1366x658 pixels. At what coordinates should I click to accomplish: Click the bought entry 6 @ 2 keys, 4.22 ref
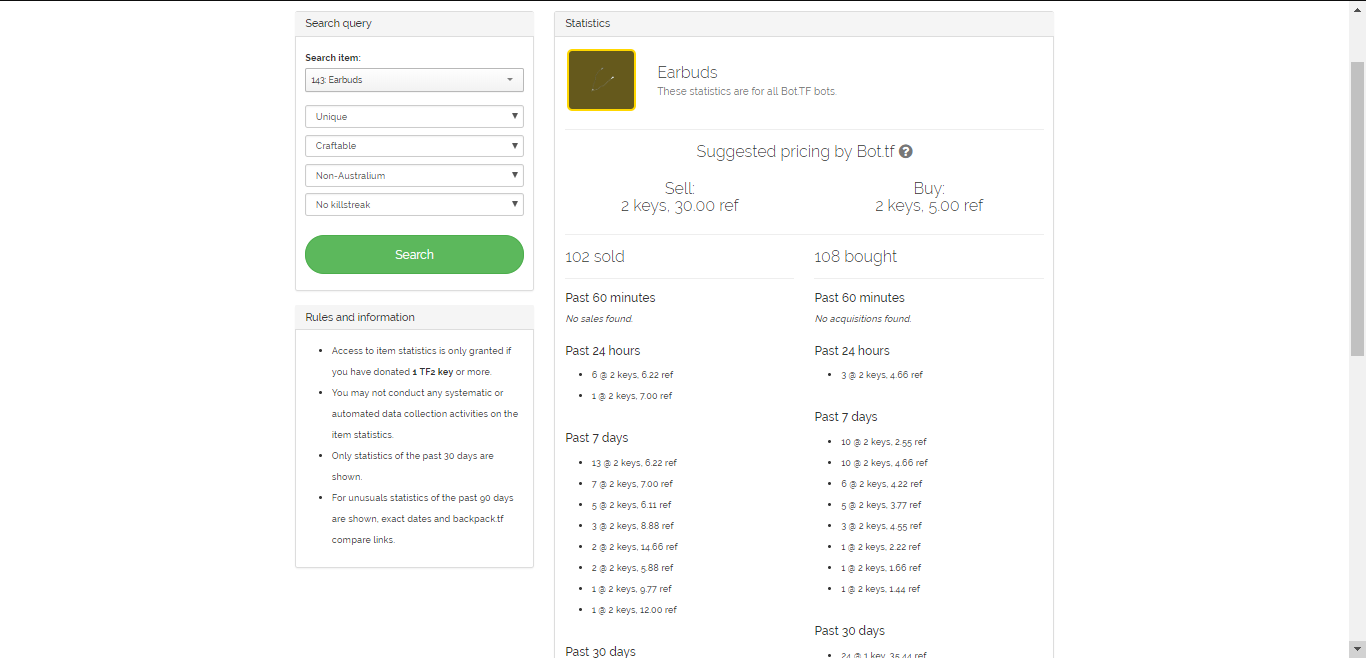(x=882, y=484)
